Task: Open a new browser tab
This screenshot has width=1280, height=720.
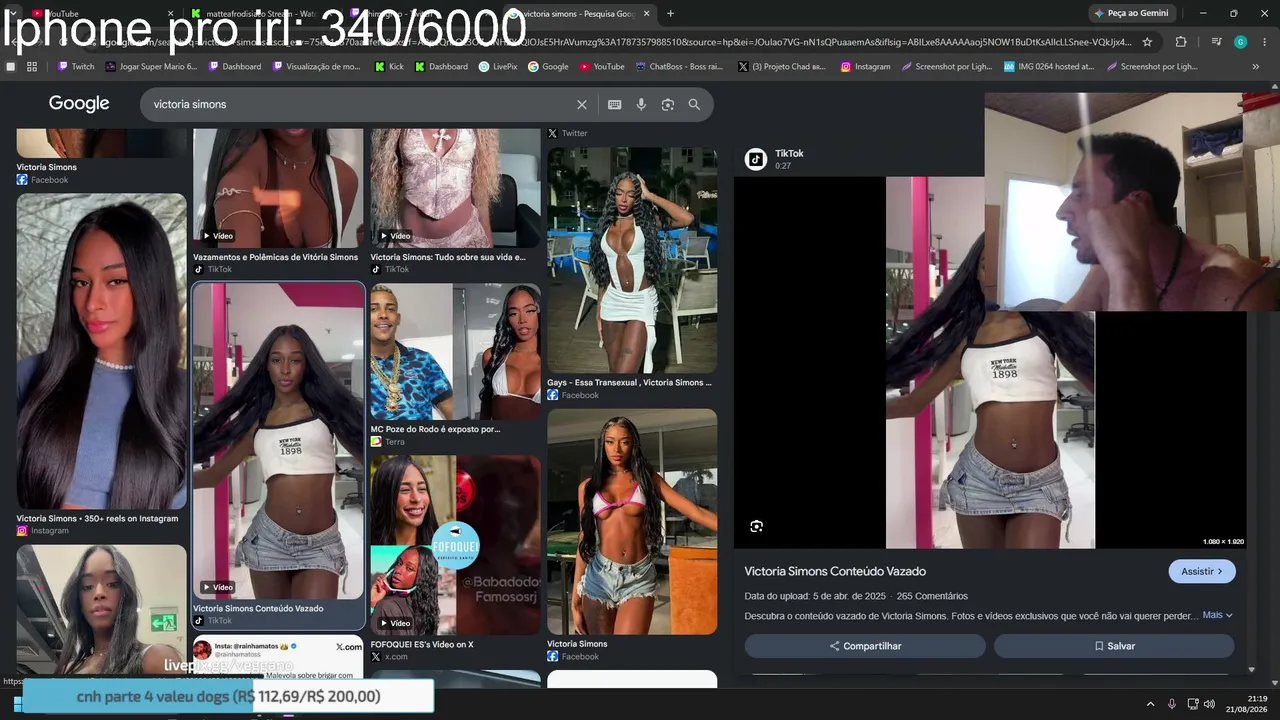Action: (x=670, y=13)
